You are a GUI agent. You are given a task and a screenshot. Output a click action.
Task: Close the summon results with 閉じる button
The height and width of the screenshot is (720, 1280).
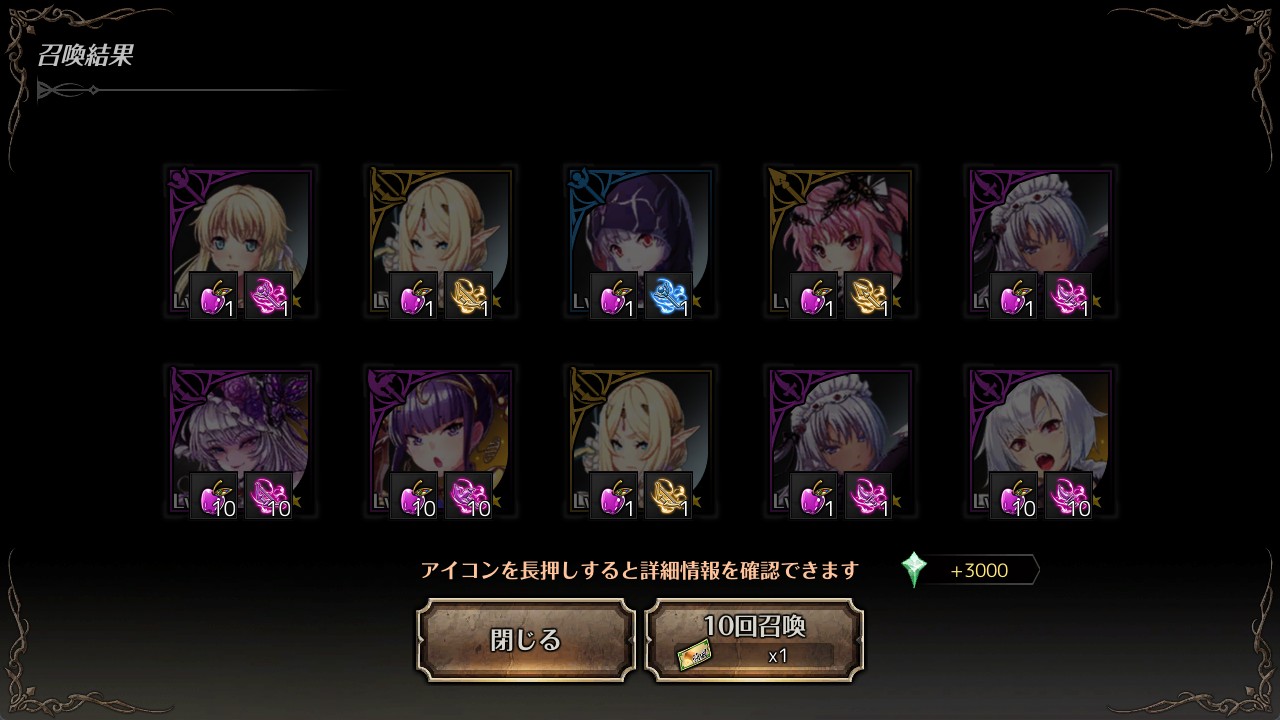[x=526, y=640]
